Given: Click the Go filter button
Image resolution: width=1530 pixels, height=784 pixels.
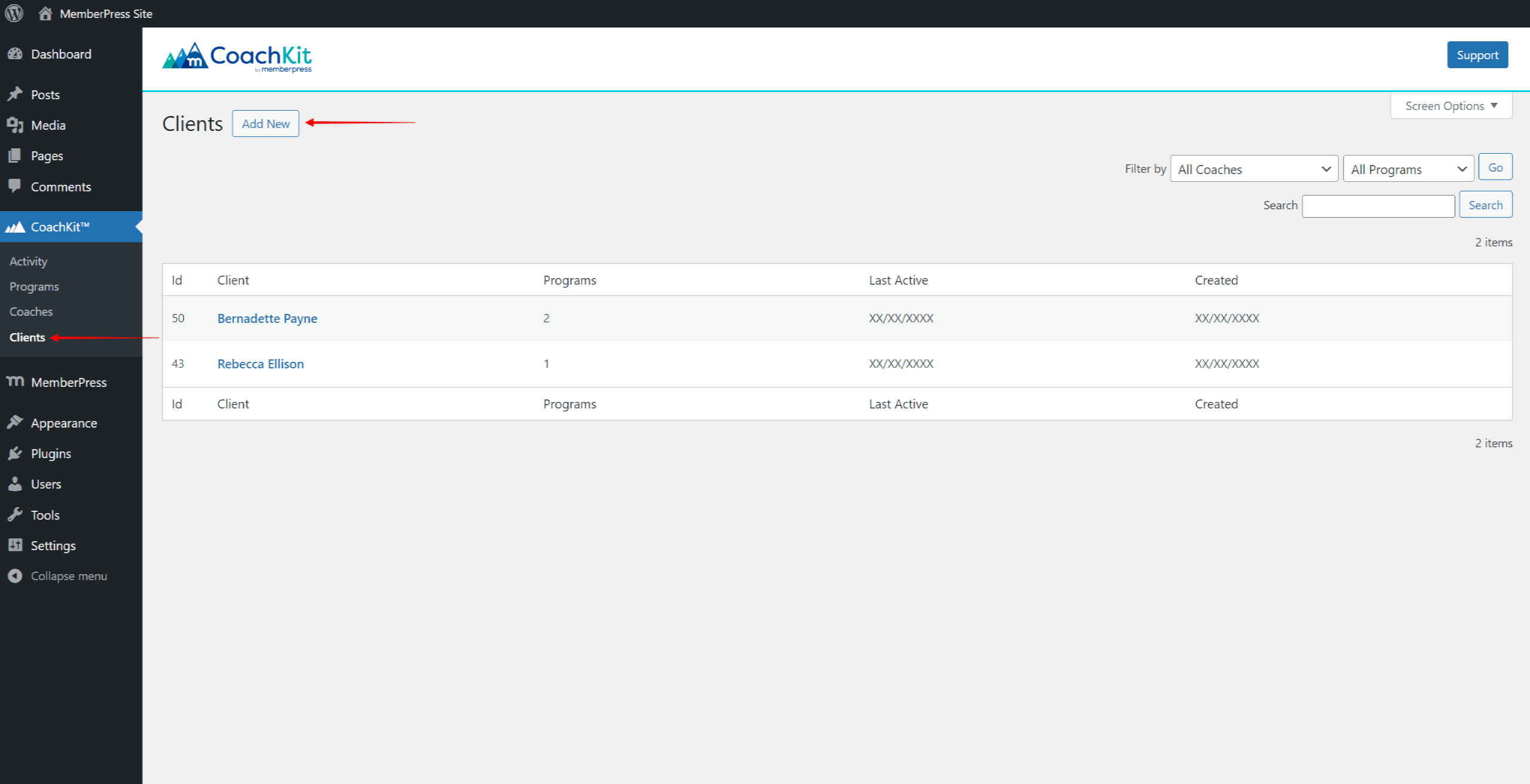Looking at the screenshot, I should [1496, 168].
